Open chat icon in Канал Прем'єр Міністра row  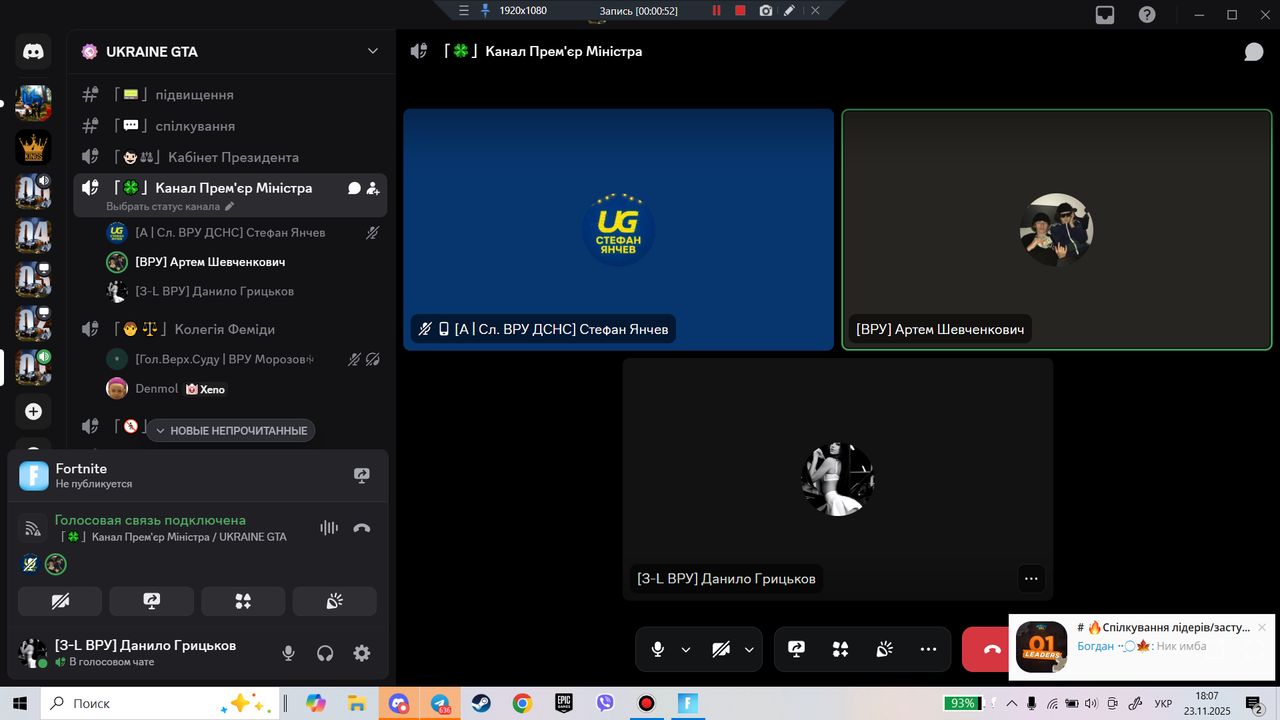point(354,188)
